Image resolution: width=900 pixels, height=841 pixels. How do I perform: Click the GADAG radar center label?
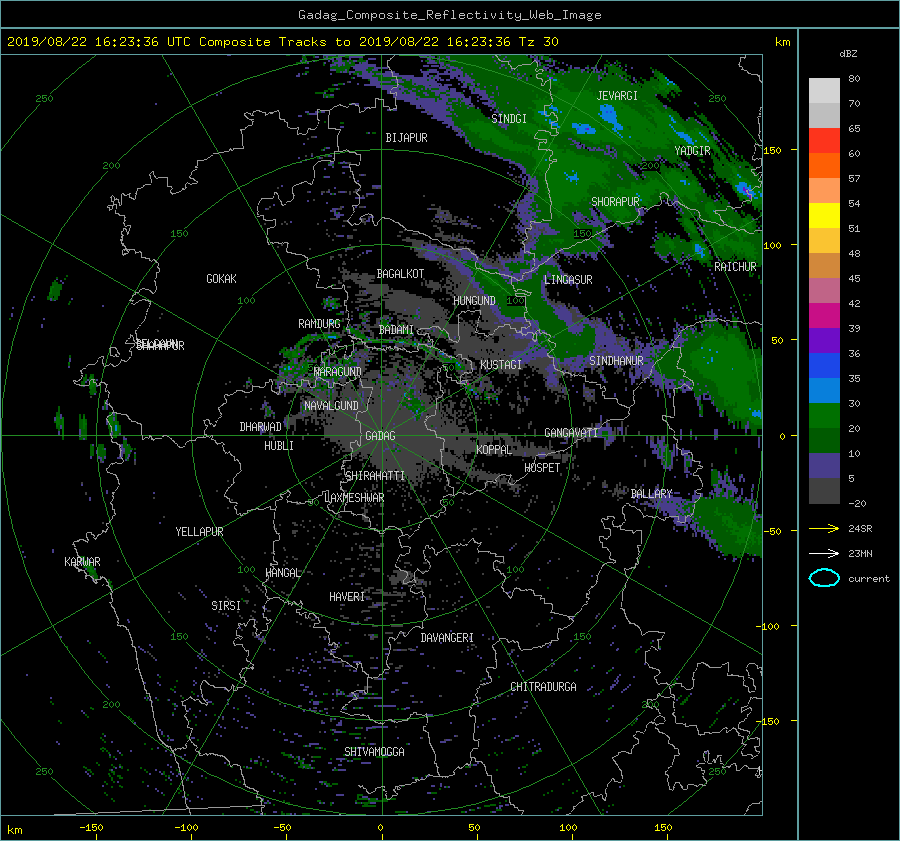point(380,436)
